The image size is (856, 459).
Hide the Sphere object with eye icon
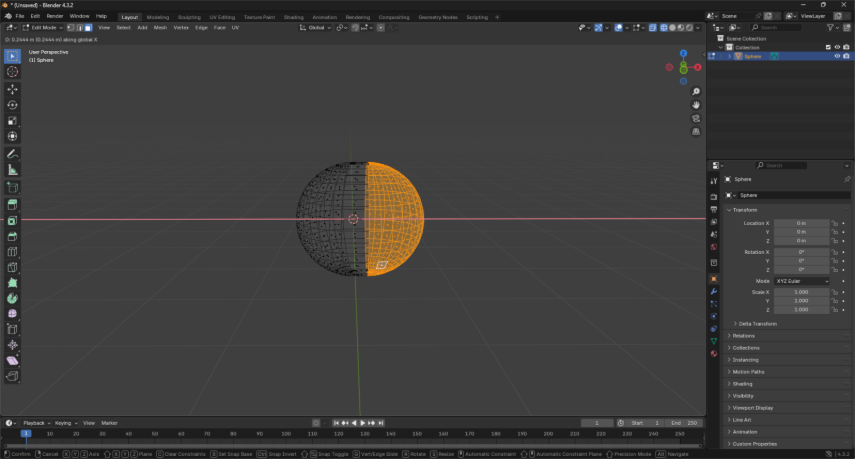(837, 56)
